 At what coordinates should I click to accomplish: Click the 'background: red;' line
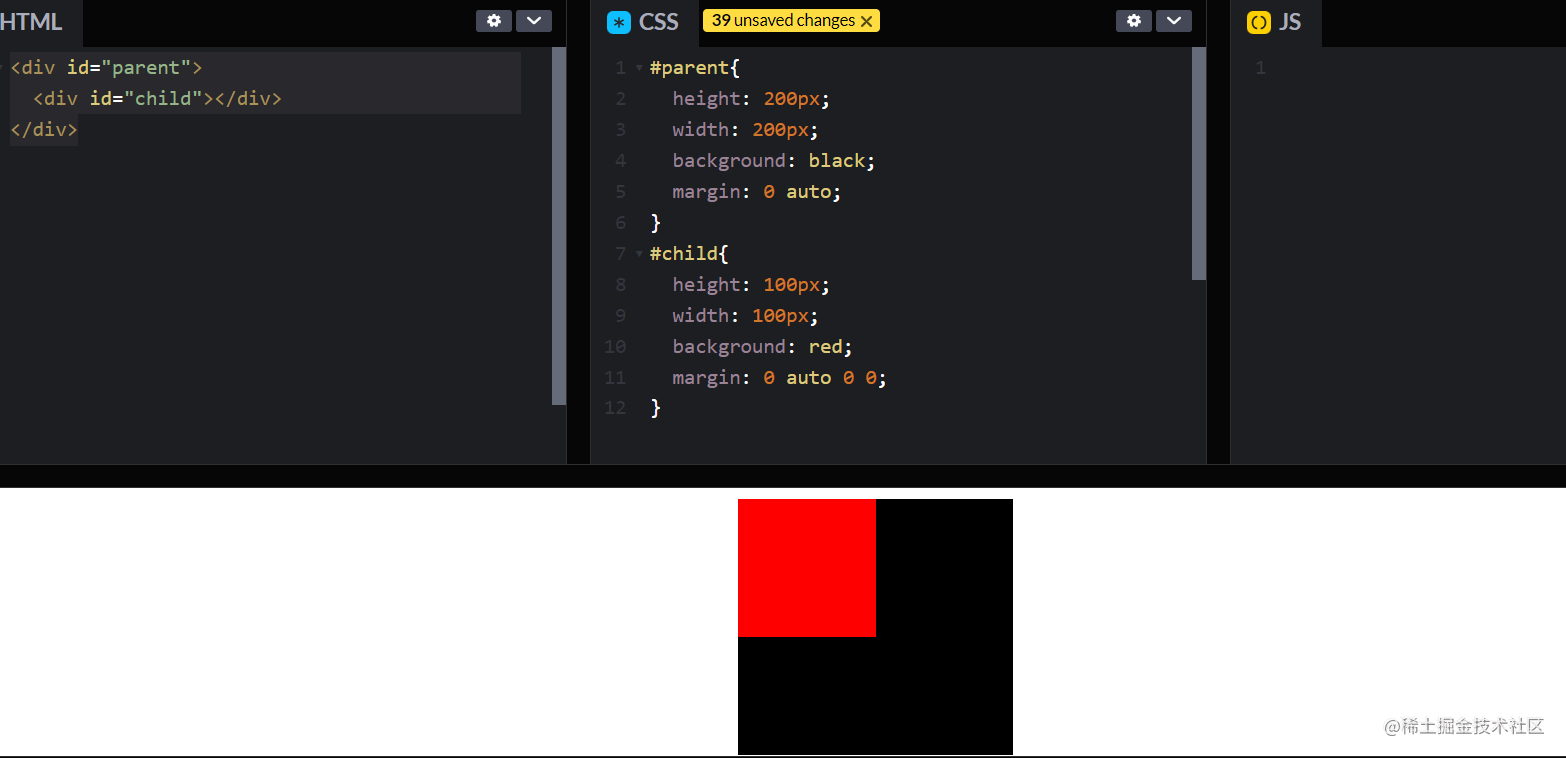763,347
